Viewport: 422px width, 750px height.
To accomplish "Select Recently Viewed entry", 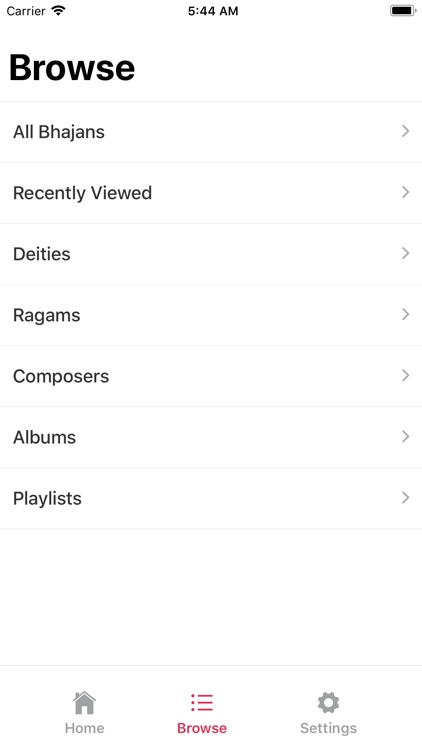I will (211, 193).
